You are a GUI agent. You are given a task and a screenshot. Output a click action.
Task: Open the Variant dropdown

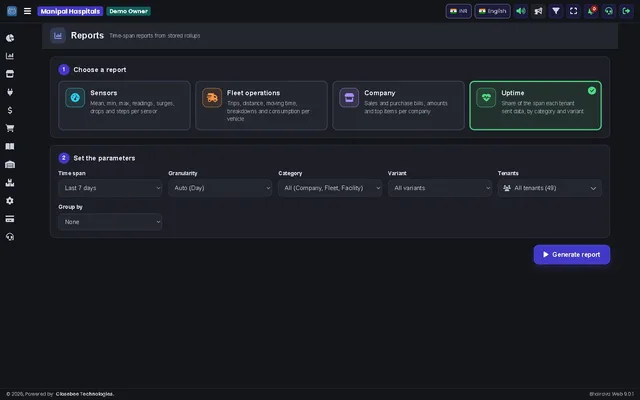click(x=440, y=188)
